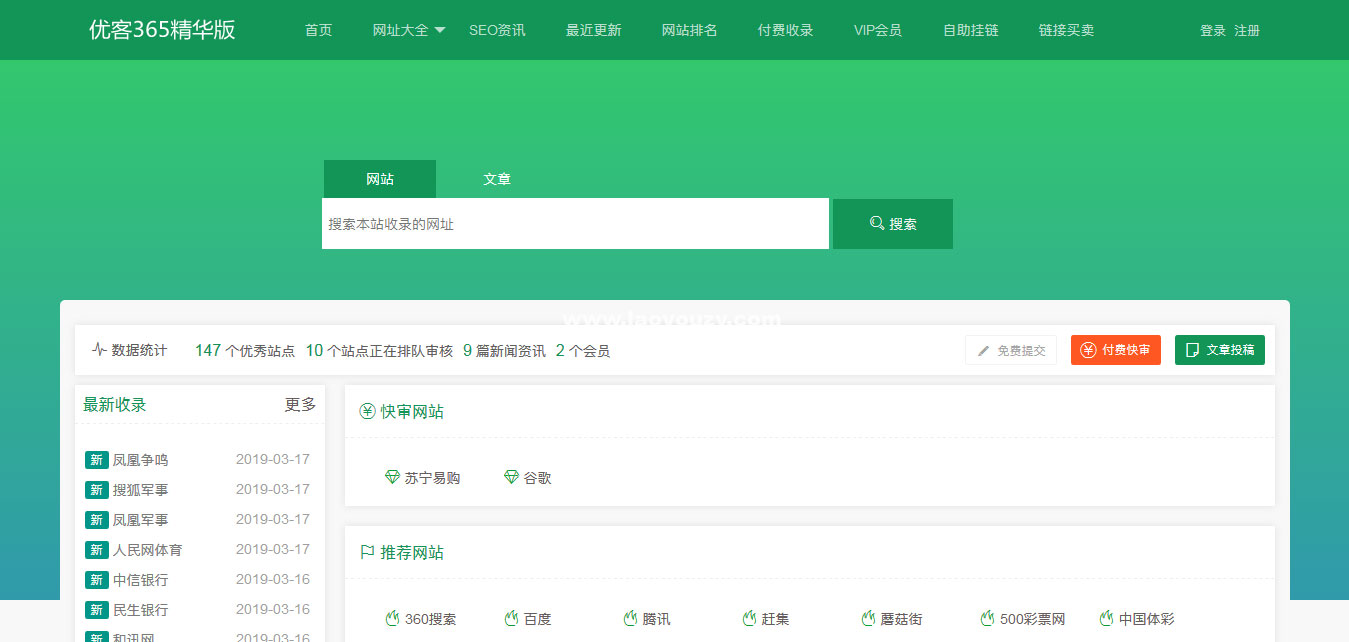
Task: Click the flame icon beside 百度
Action: pos(511,618)
